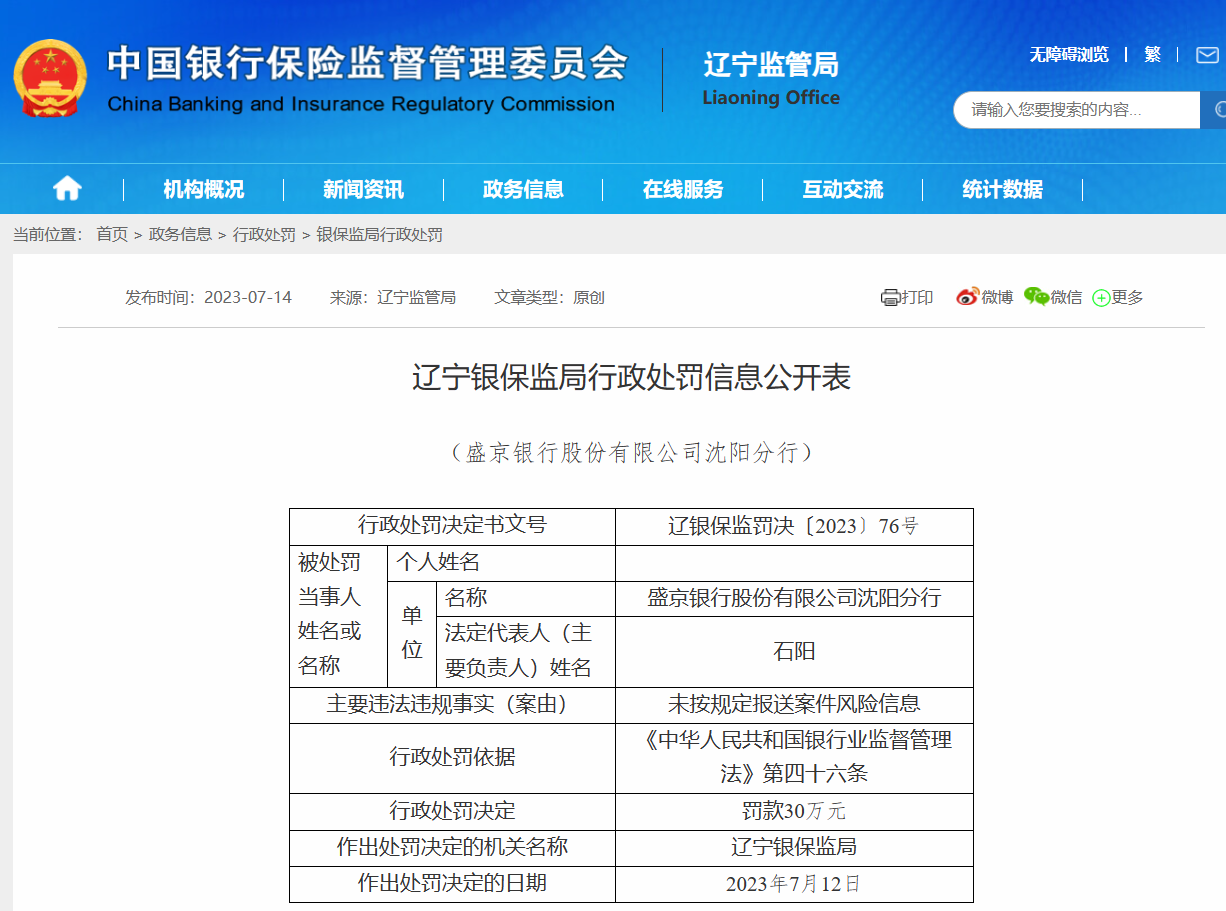Open the 机构概况 menu
Screen dimensions: 1226x911
click(203, 189)
